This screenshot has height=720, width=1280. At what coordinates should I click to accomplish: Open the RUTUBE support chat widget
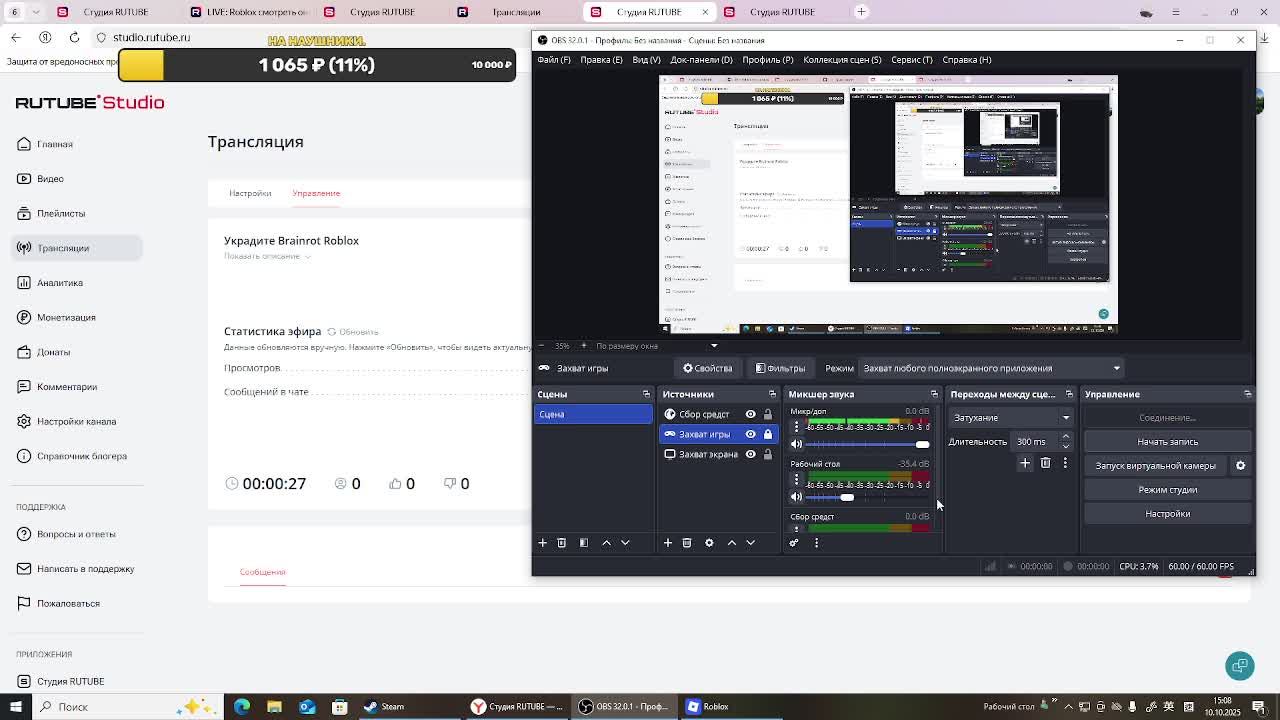pos(1240,666)
